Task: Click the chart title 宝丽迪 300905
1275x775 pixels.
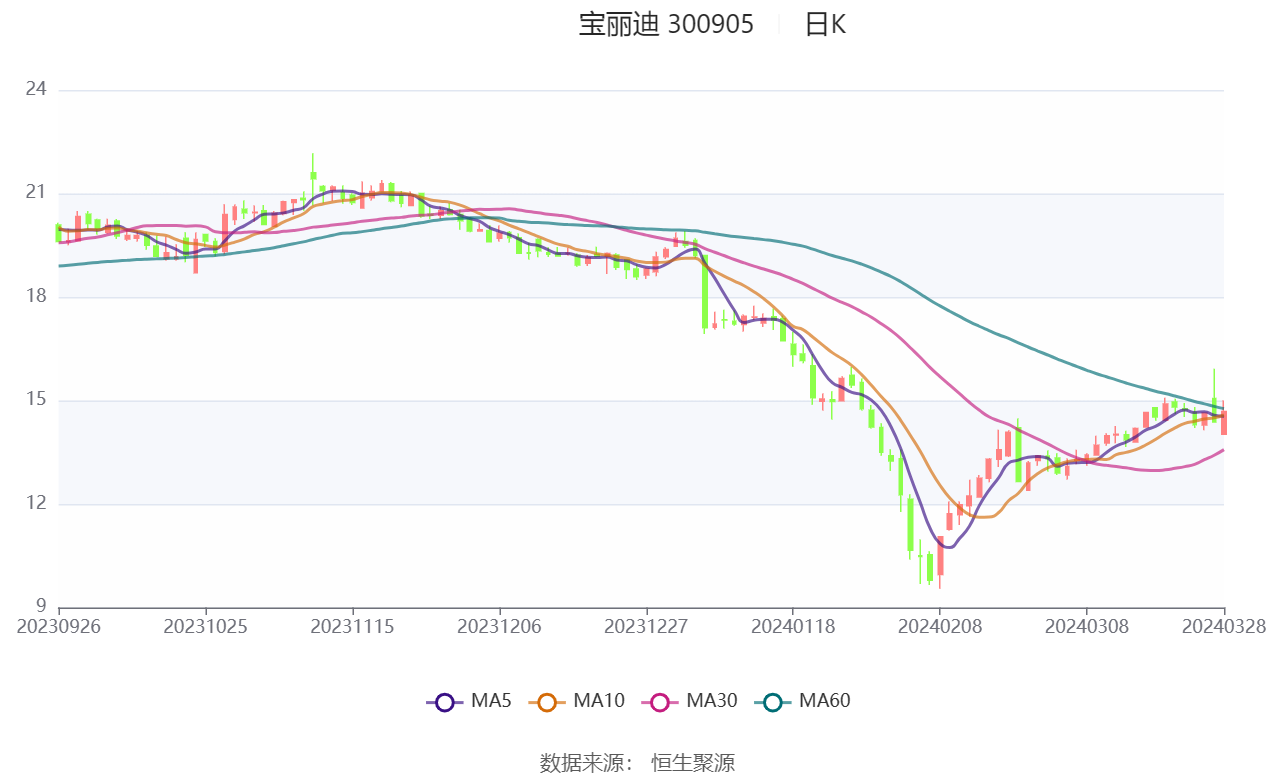Action: (x=666, y=25)
